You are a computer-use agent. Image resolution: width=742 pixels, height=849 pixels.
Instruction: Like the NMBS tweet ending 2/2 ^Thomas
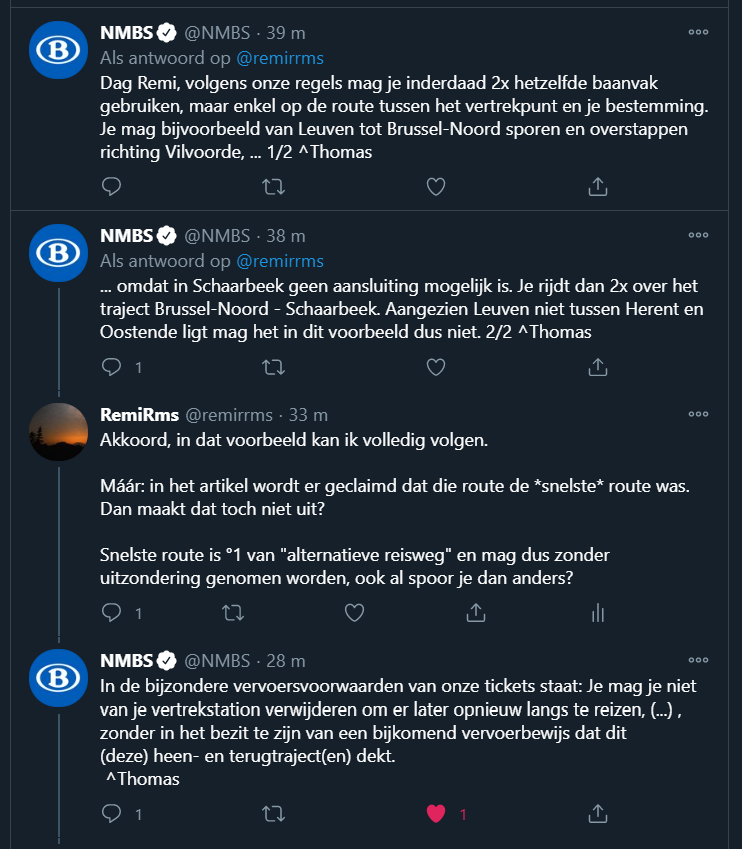[x=435, y=367]
